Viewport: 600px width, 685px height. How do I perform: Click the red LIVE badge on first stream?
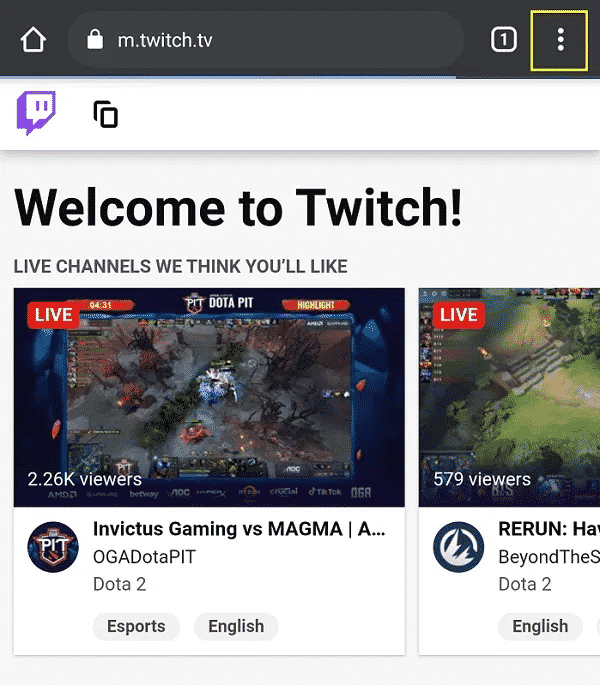point(53,315)
